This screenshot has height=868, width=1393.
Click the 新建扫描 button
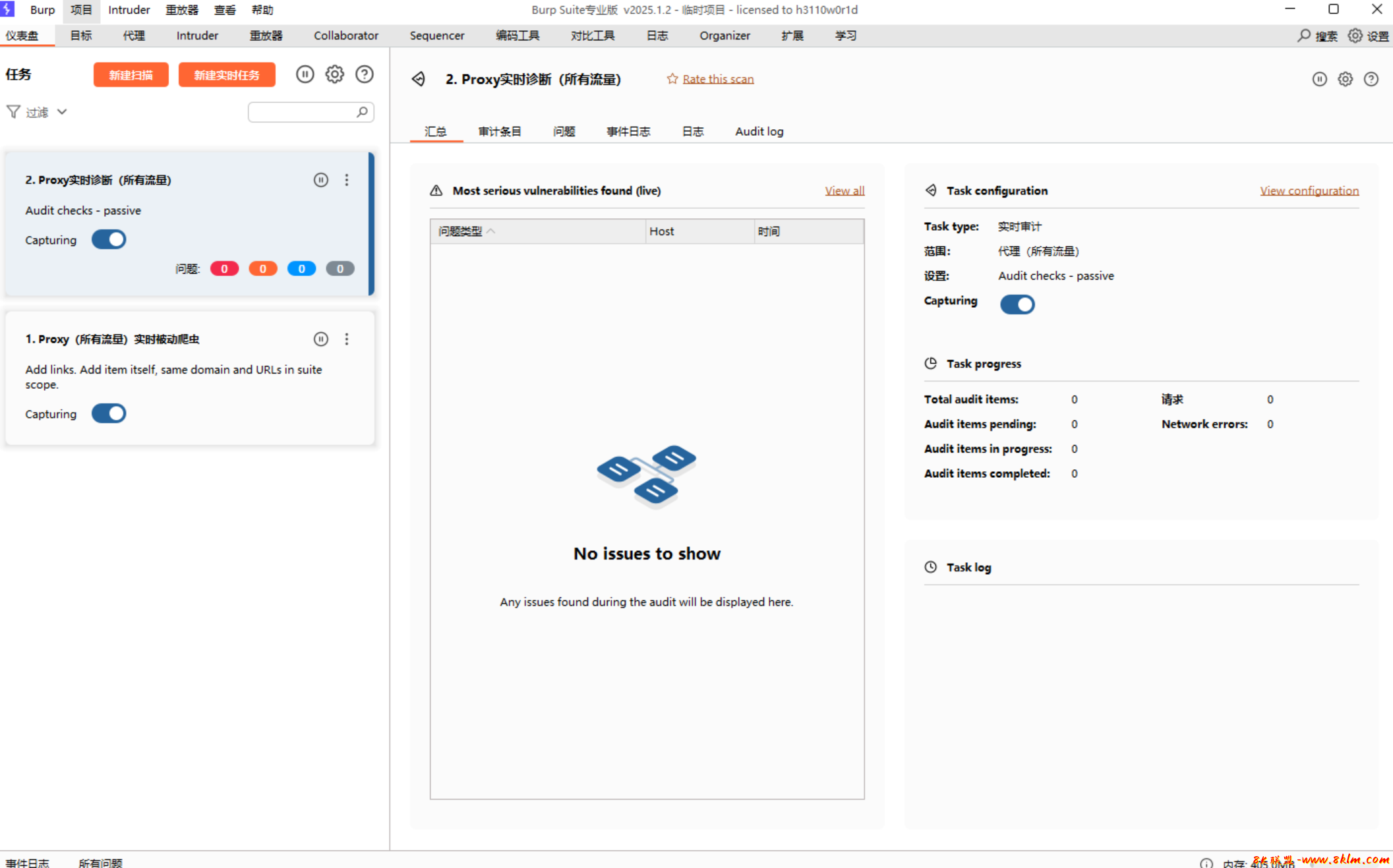coord(131,74)
